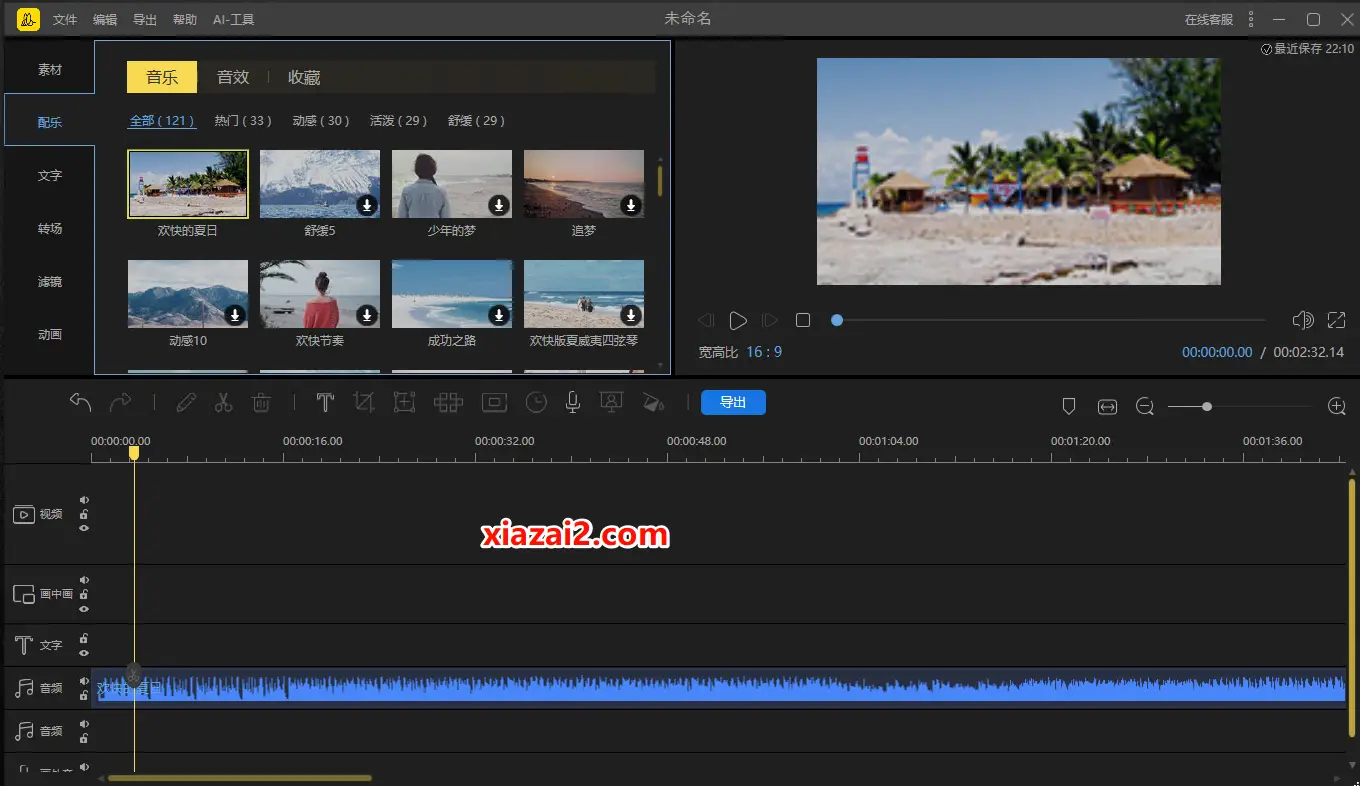This screenshot has height=786, width=1360.
Task: Select the pencil edit tool
Action: point(186,402)
